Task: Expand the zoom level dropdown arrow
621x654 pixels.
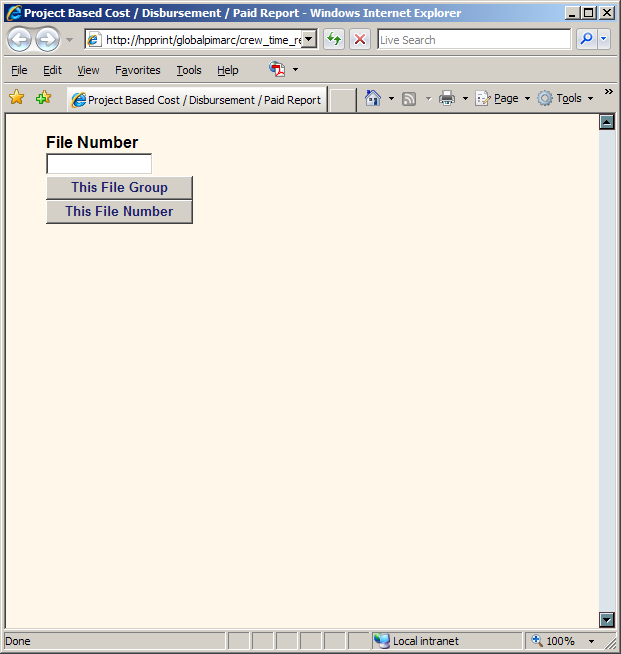Action: (591, 641)
